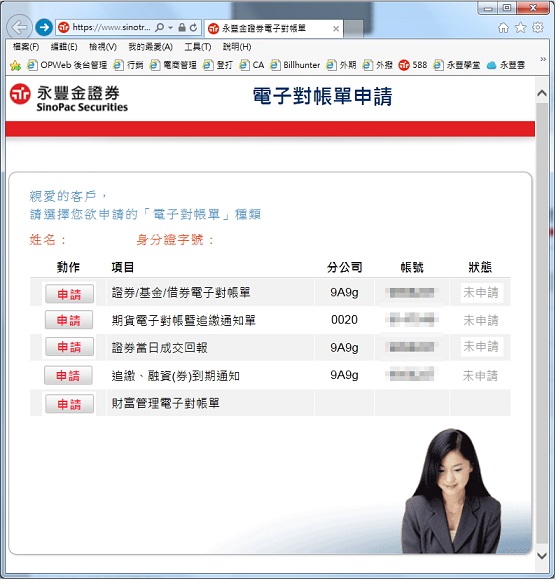This screenshot has height=580, width=556.
Task: Apply for 證券/基金/借券電子對帳單
Action: [69, 294]
